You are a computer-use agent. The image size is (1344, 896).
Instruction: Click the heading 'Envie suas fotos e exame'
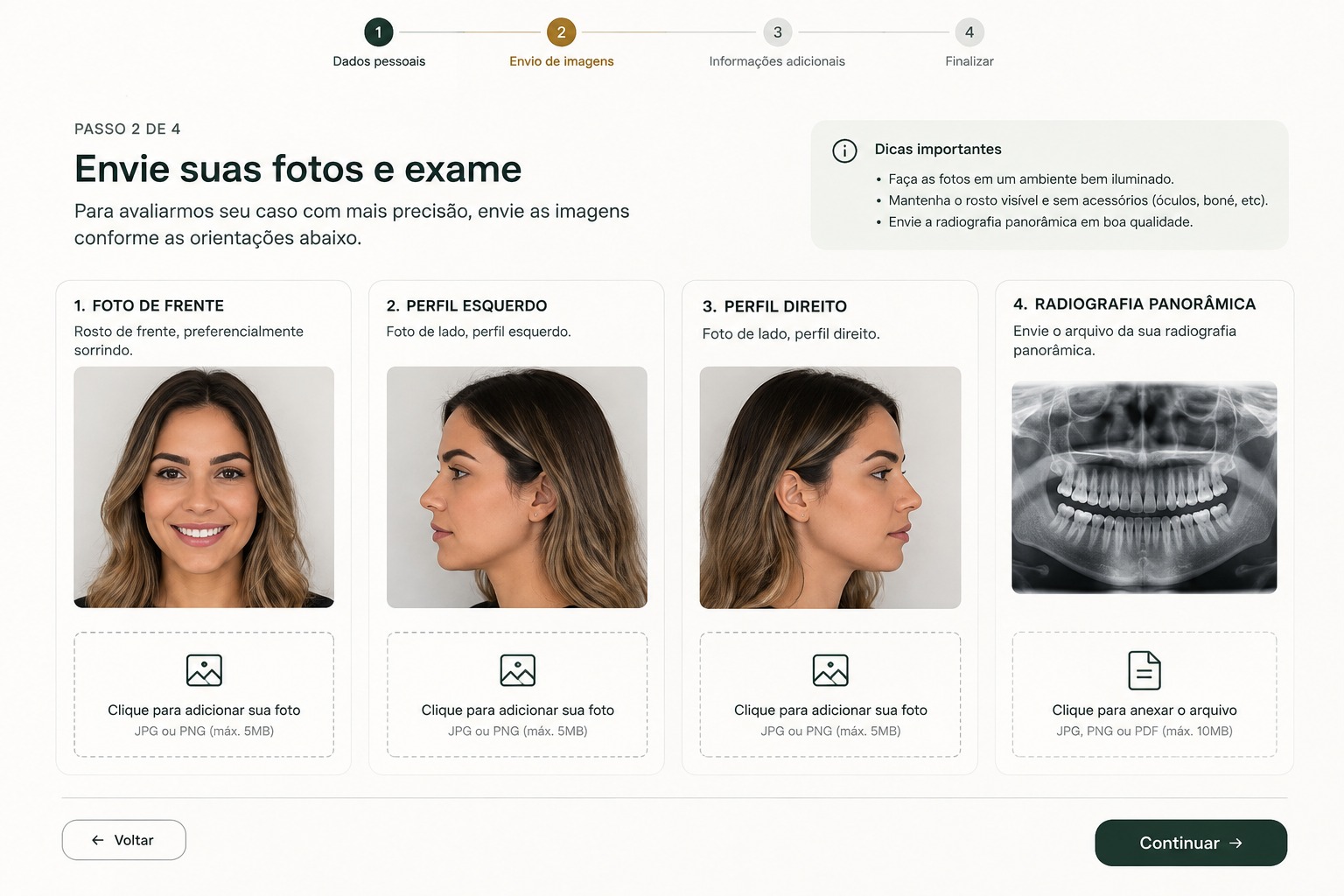coord(297,169)
